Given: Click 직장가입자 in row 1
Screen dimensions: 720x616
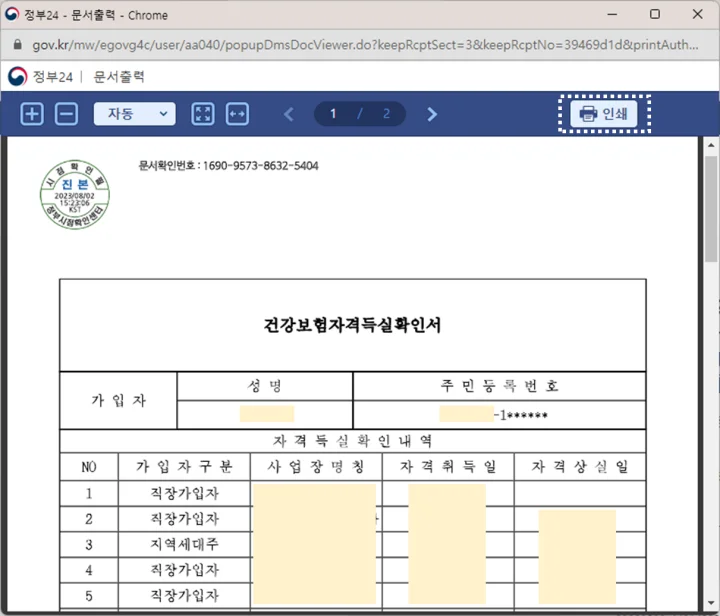Looking at the screenshot, I should coord(185,493).
